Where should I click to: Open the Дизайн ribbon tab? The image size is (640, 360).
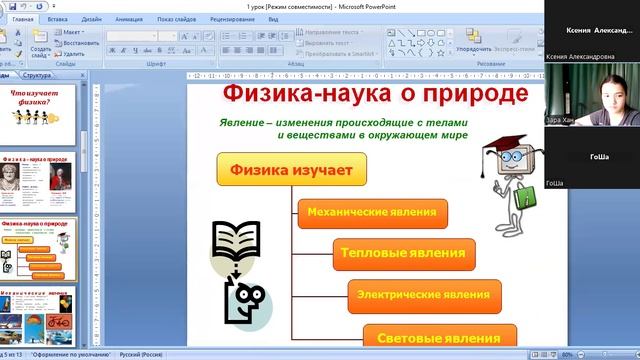[x=91, y=19]
